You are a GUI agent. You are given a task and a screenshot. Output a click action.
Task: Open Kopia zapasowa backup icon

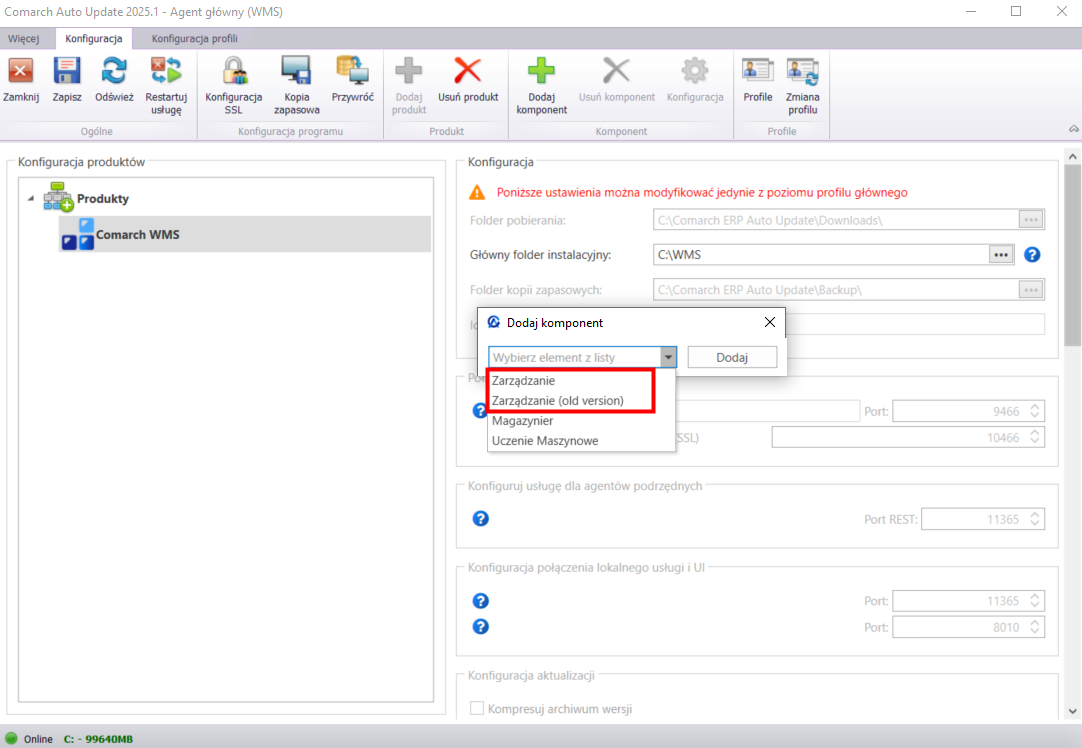[297, 71]
